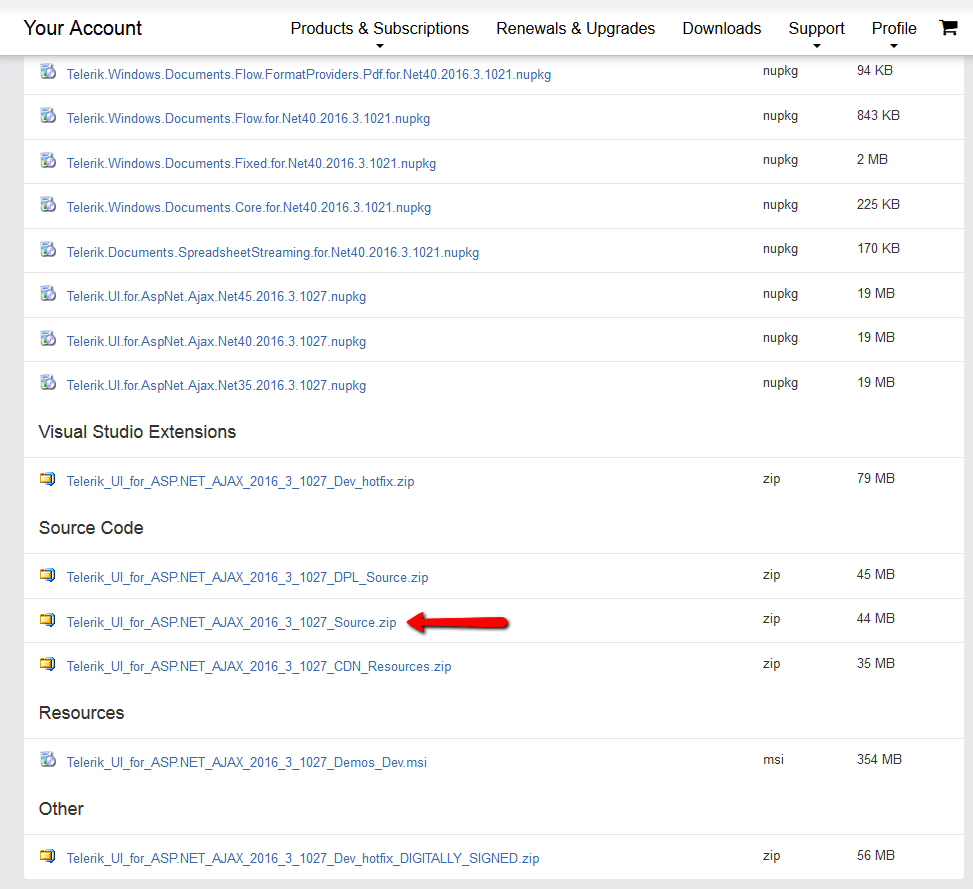
Task: Click the package icon beside SpreadsheetStreaming nupkg
Action: tap(48, 250)
